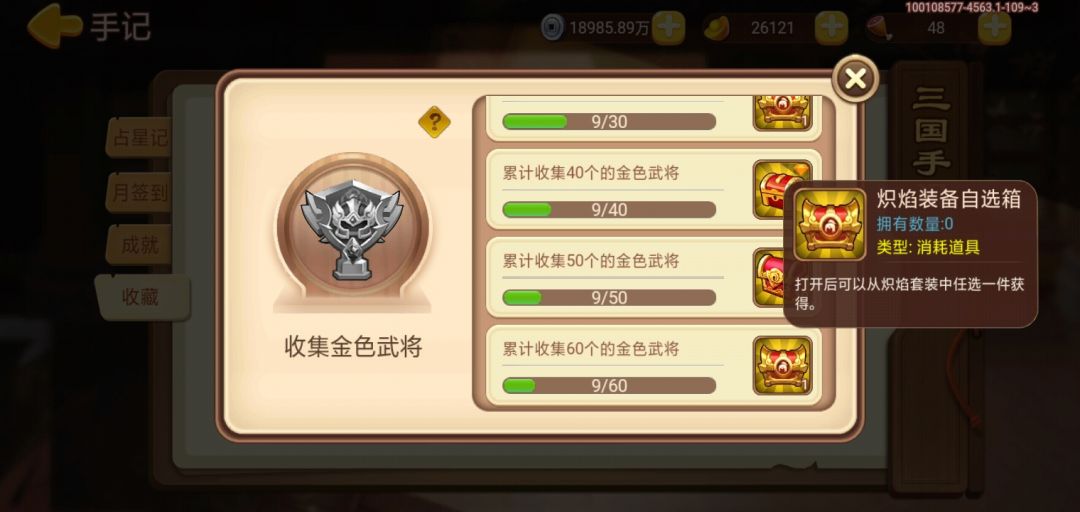Image resolution: width=1080 pixels, height=512 pixels.
Task: Tap the silver skull trophy emblem
Action: (x=351, y=229)
